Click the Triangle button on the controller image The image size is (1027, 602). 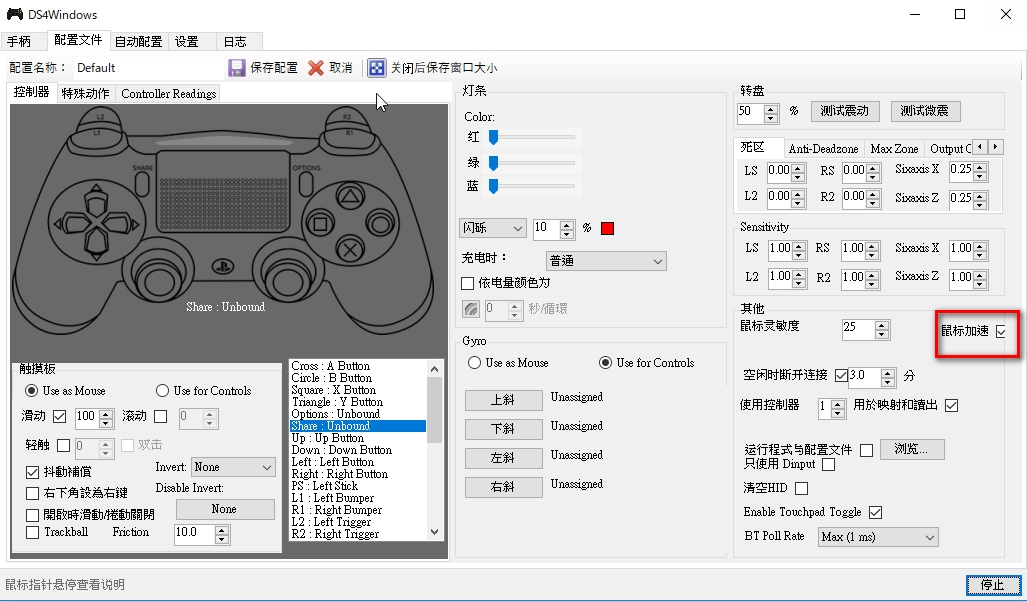(x=348, y=195)
